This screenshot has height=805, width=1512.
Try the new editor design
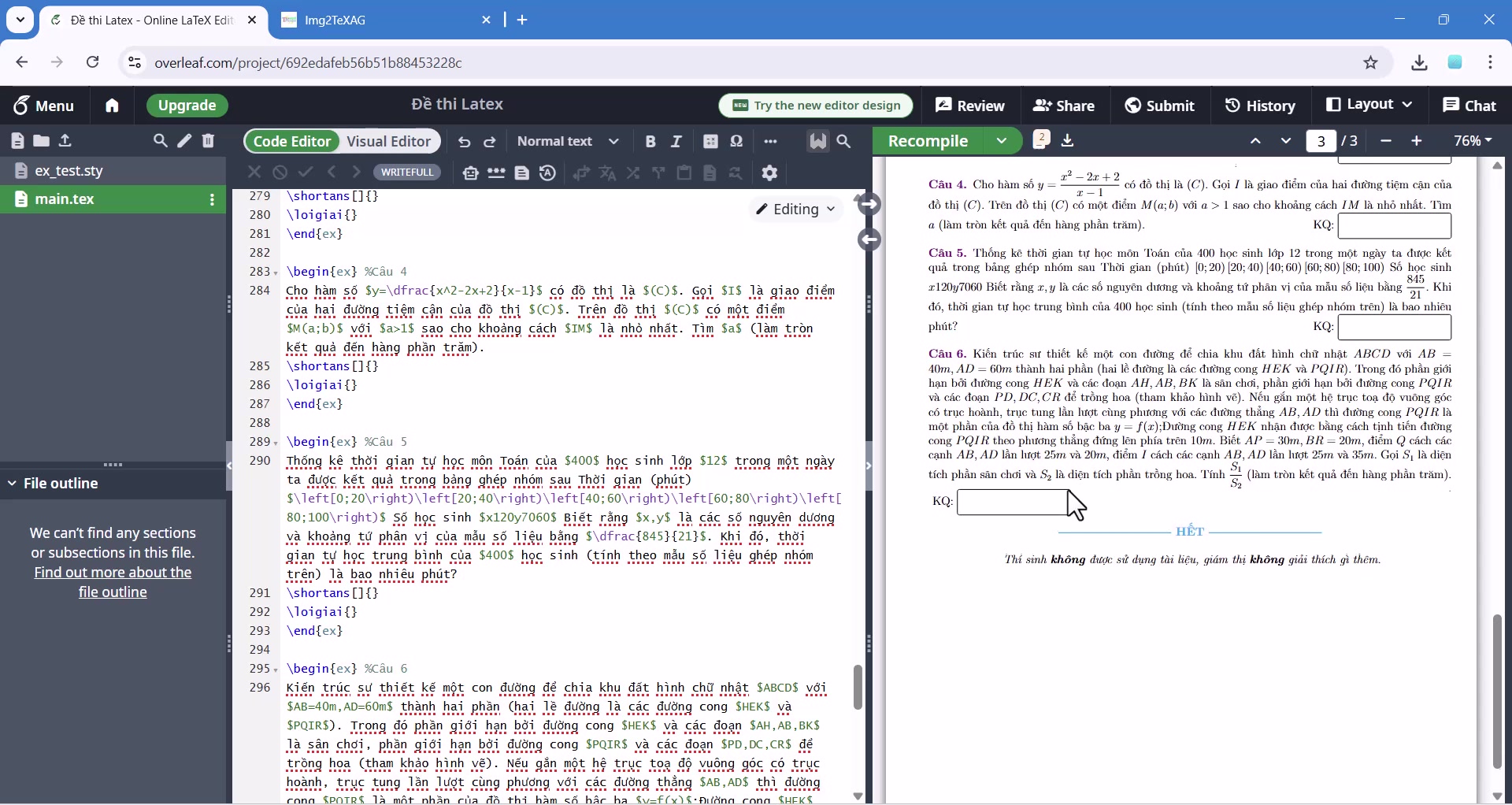(x=816, y=106)
